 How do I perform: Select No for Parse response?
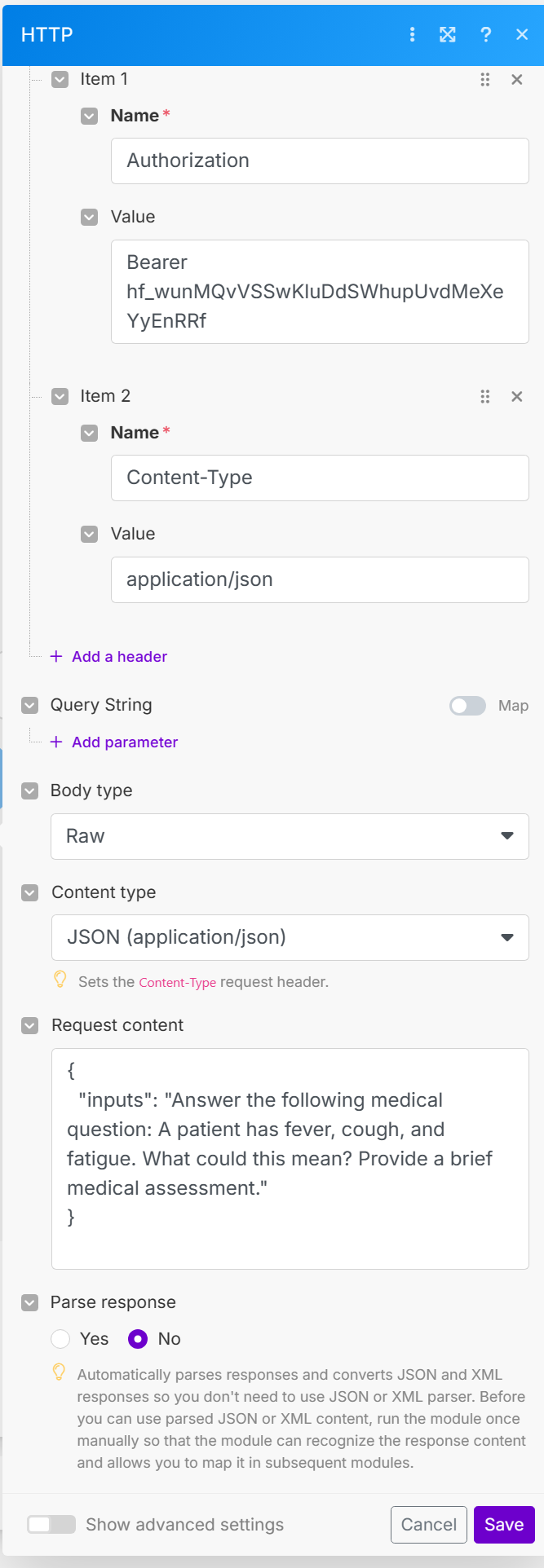(138, 1338)
